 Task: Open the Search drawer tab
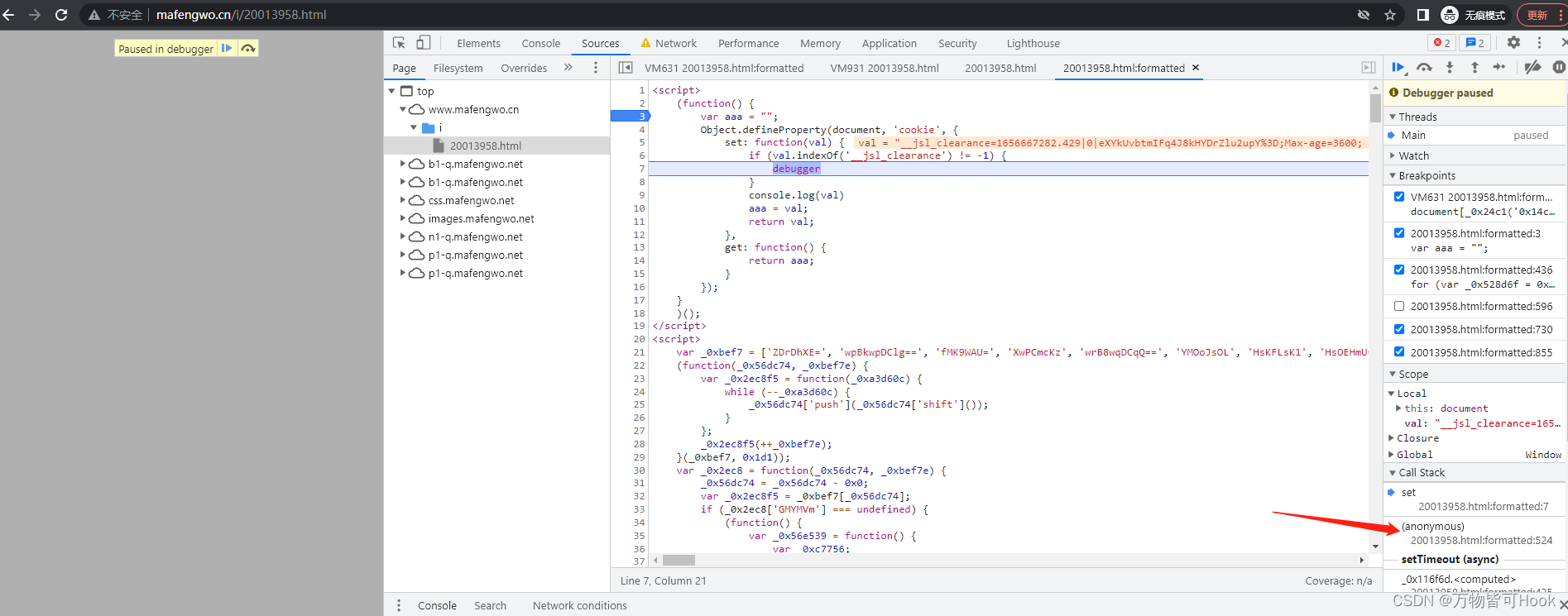click(490, 605)
